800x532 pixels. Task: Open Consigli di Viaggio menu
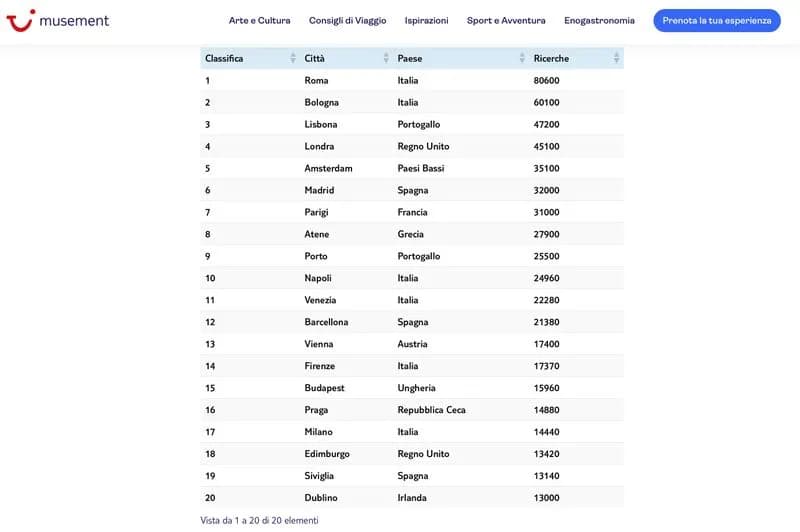coord(347,20)
